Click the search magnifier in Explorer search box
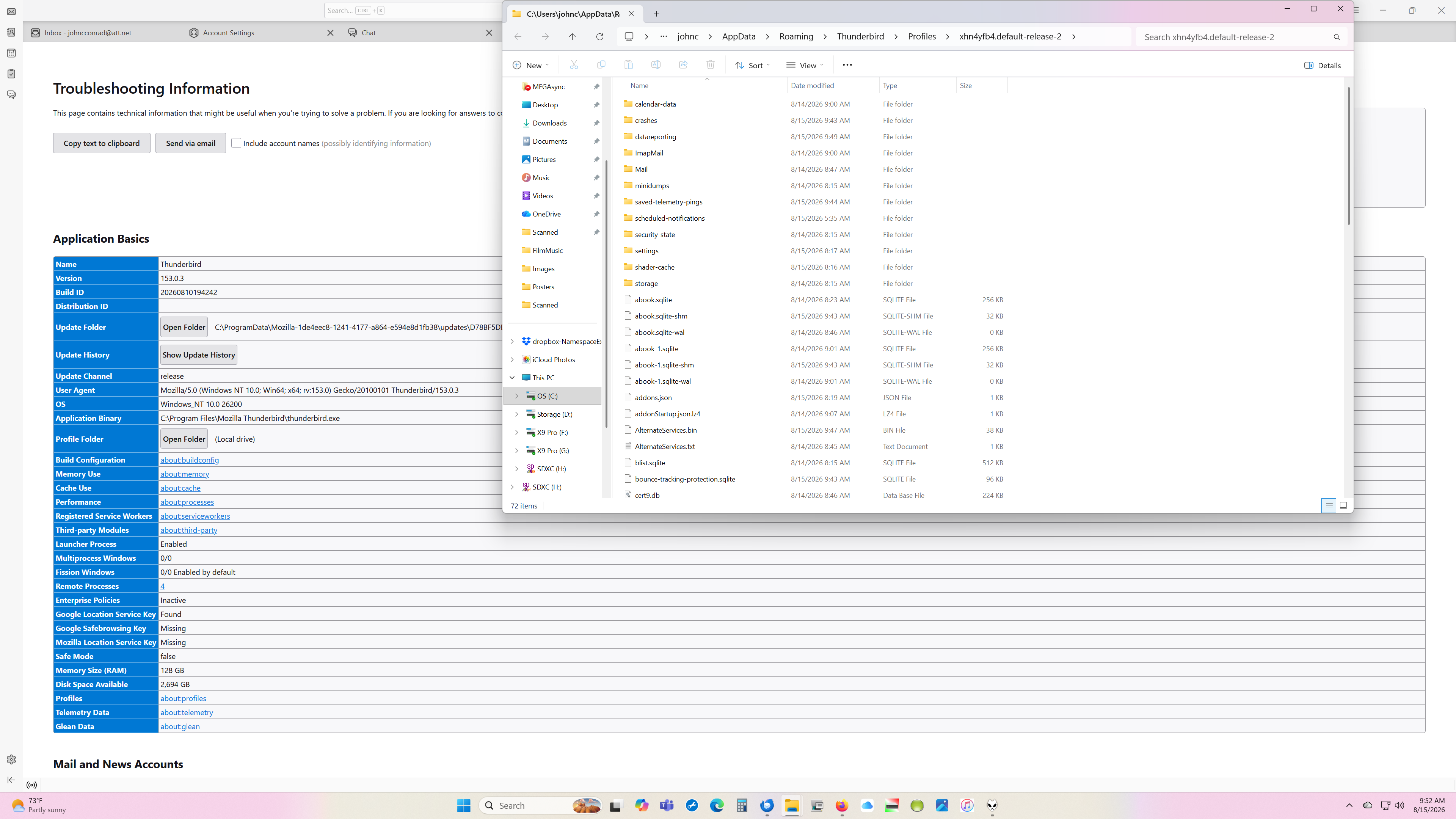The image size is (1456, 819). pos(1337,37)
